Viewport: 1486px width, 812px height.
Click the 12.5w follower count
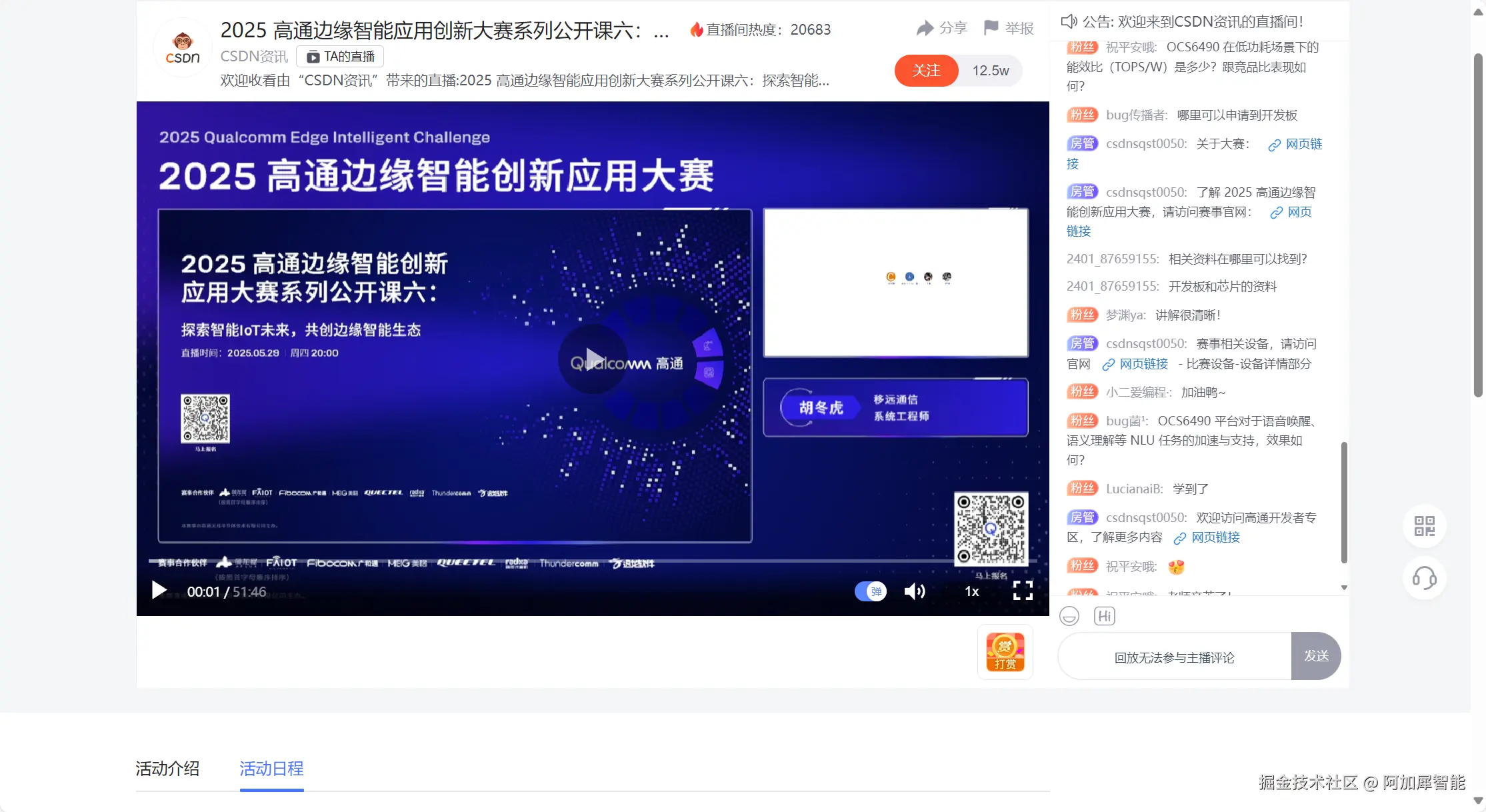(x=990, y=71)
